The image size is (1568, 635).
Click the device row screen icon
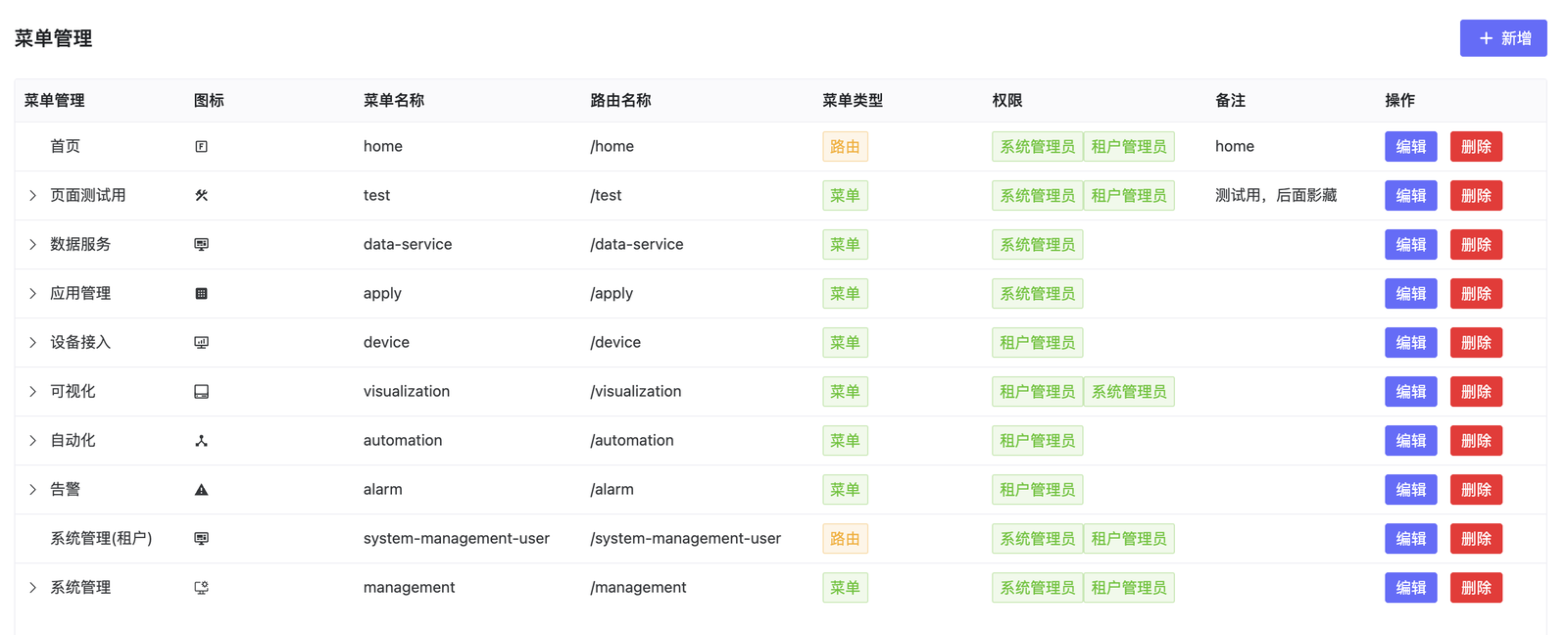coord(201,343)
